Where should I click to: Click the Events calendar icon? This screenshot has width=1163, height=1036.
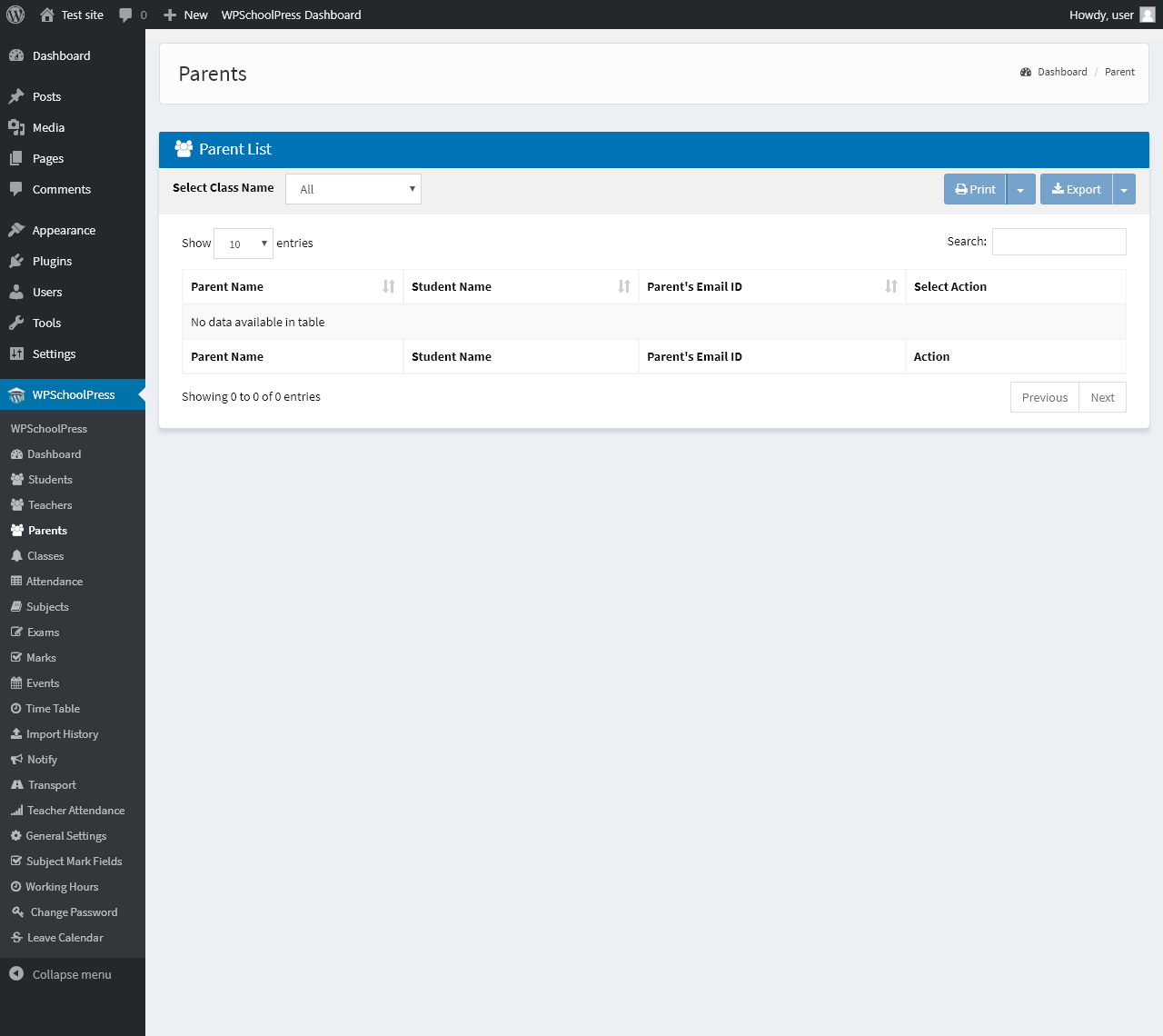click(x=16, y=683)
